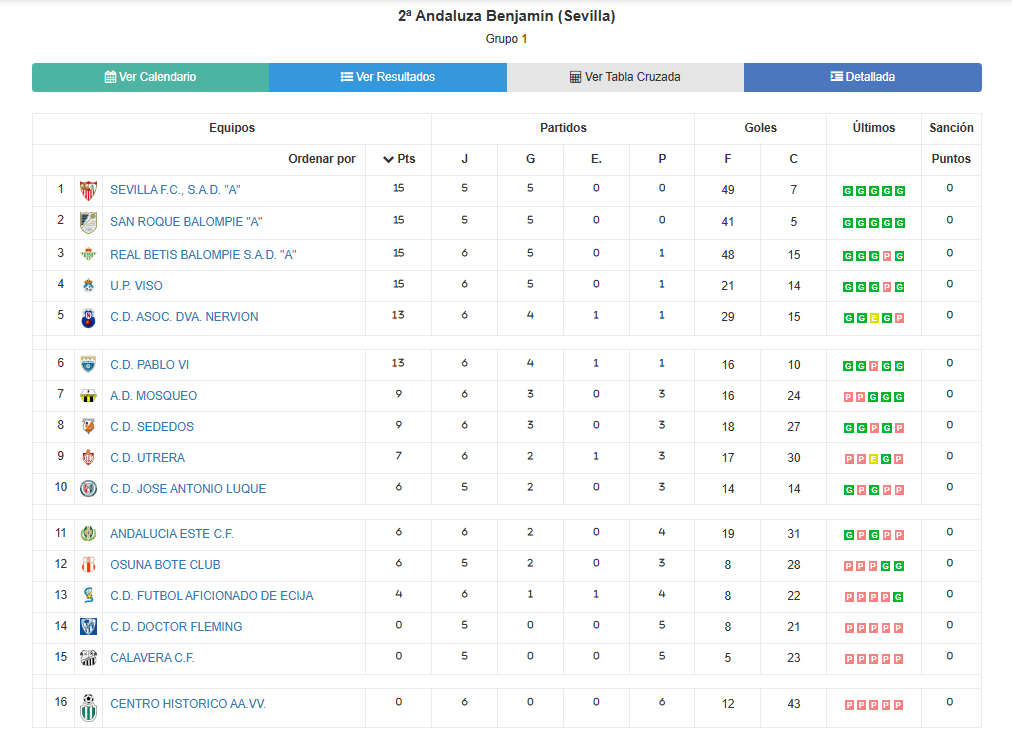The height and width of the screenshot is (742, 1012).
Task: Click the C.D. Sededos crest
Action: point(88,426)
